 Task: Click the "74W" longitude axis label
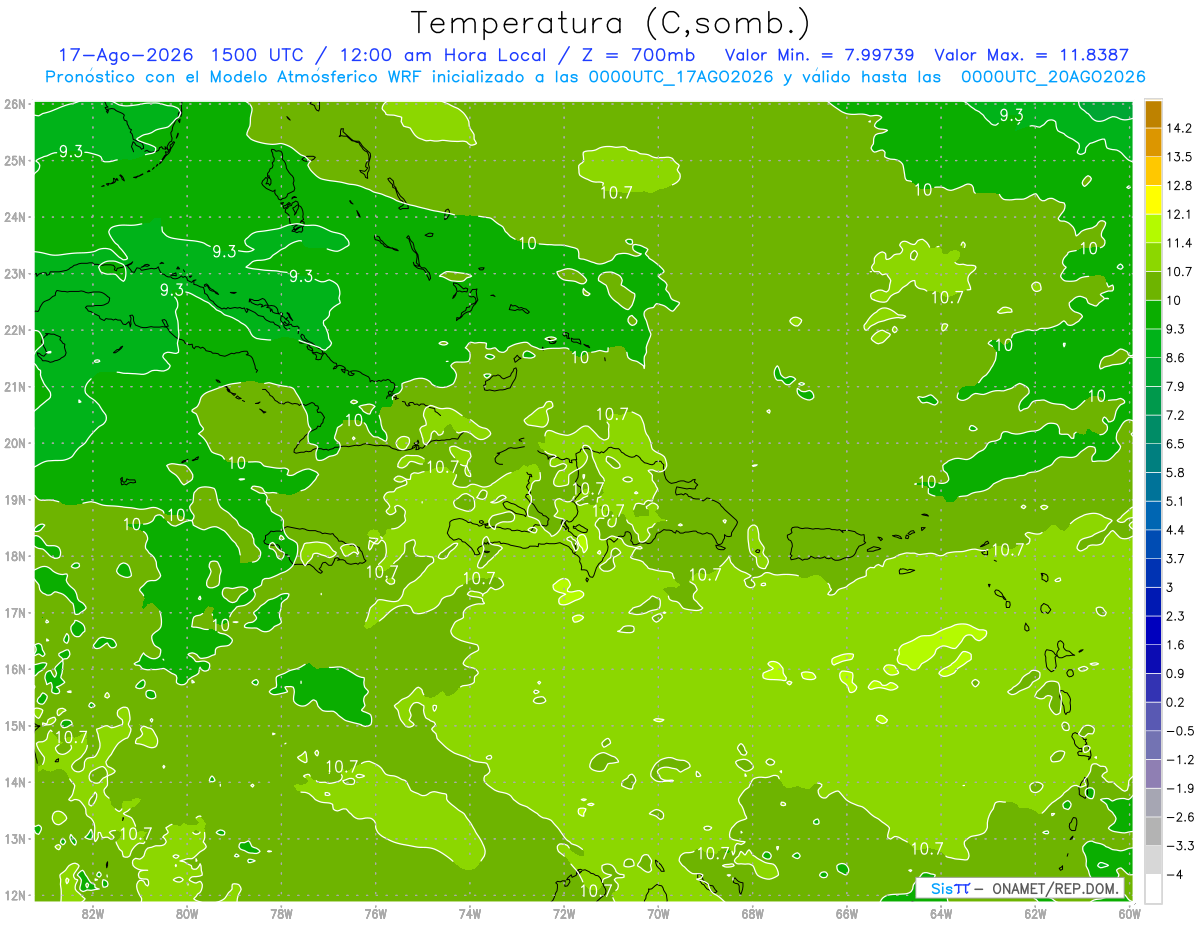[x=470, y=913]
